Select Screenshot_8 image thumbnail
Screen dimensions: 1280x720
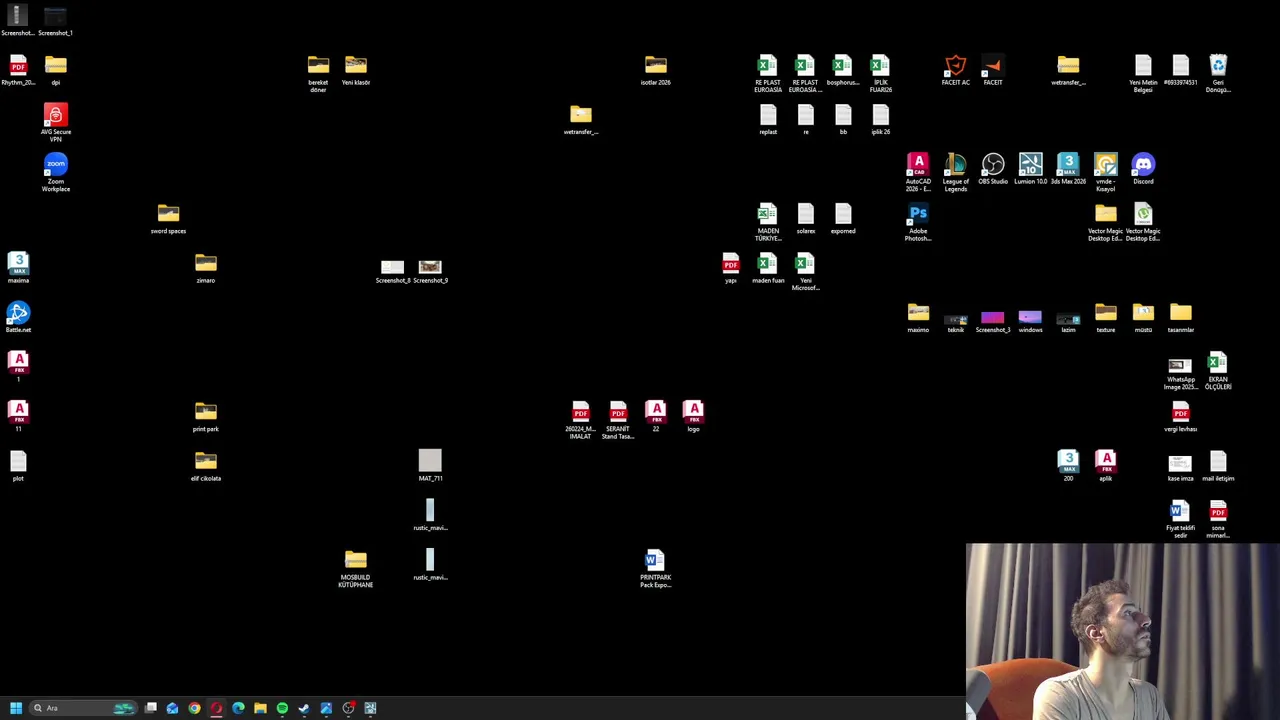click(x=392, y=271)
